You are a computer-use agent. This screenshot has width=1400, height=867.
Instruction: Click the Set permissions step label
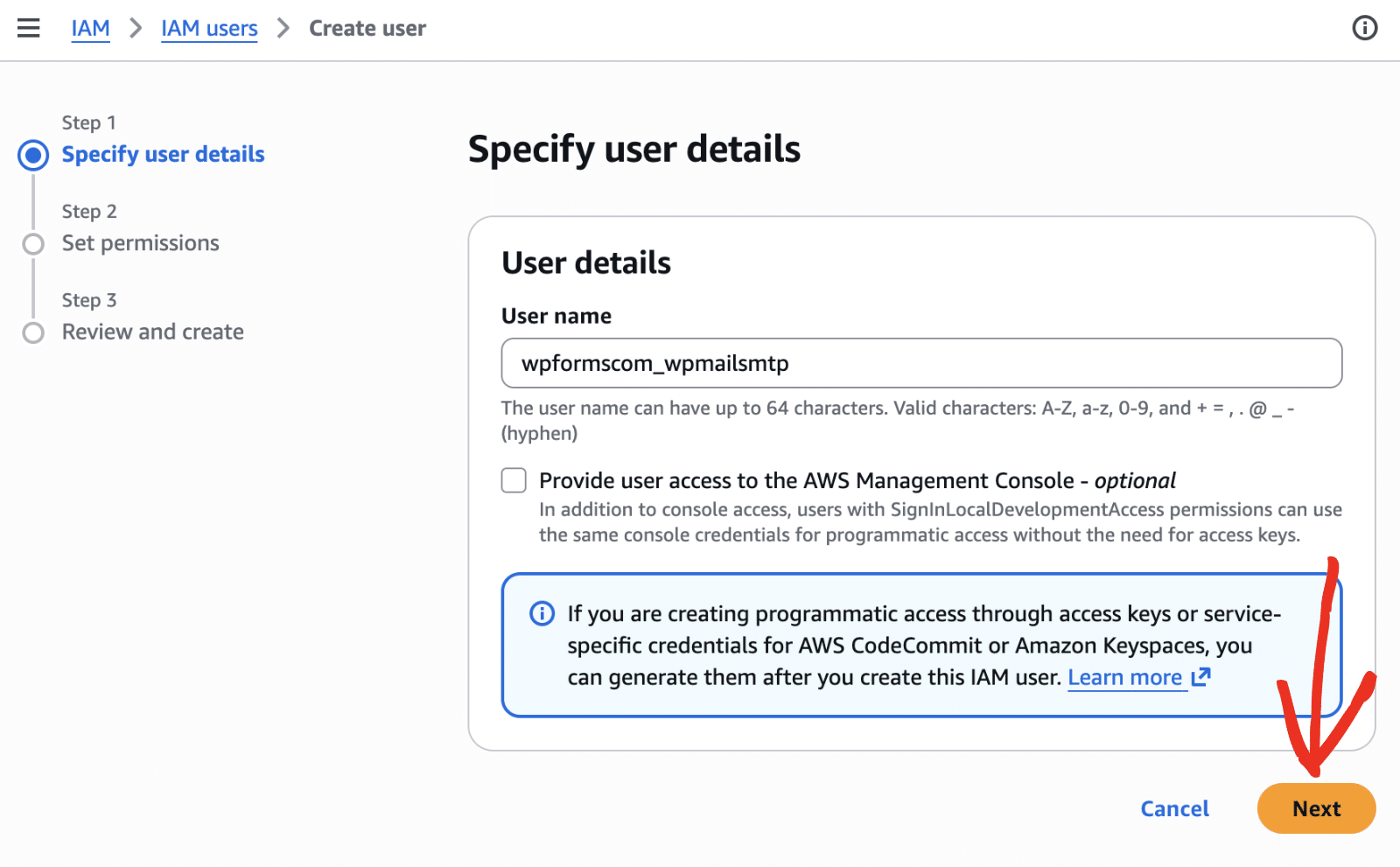pos(141,243)
